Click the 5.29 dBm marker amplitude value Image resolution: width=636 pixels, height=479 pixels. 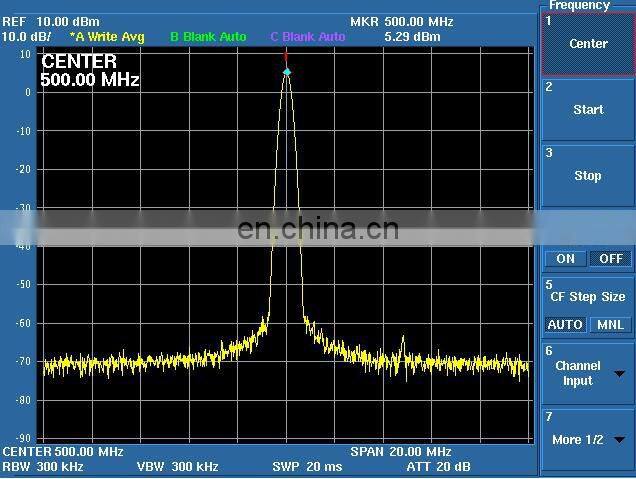coord(412,37)
